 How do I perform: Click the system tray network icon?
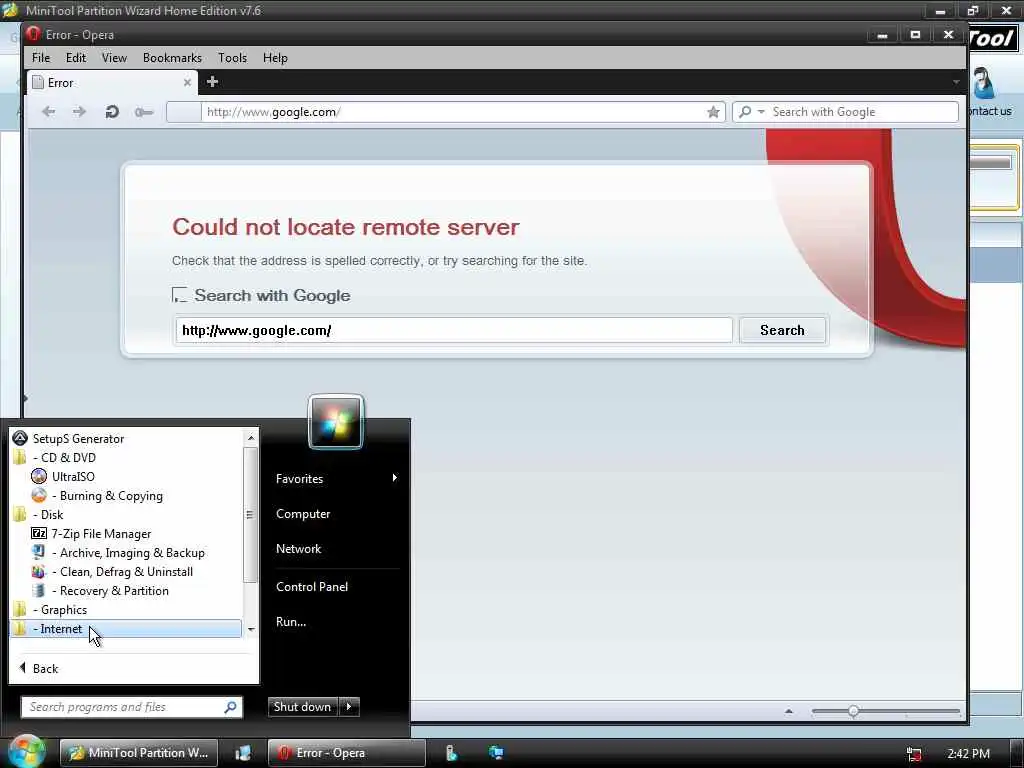coord(914,754)
